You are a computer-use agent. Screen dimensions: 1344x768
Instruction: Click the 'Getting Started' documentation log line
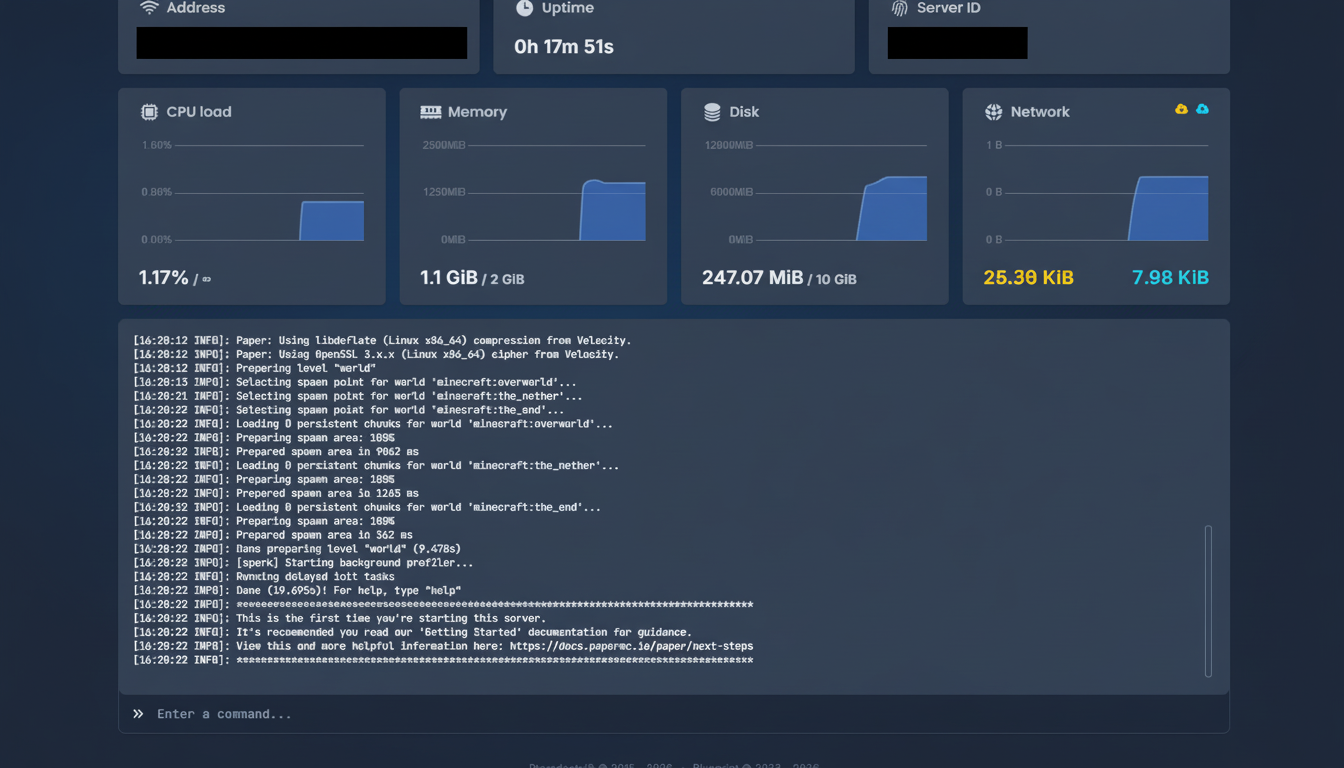point(412,633)
